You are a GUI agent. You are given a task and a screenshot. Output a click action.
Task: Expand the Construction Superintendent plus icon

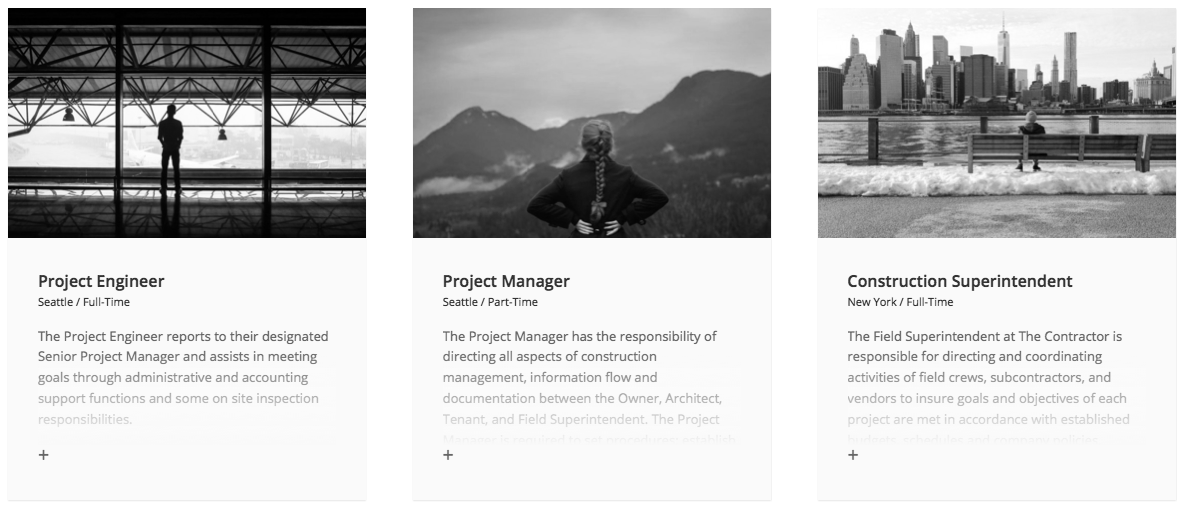853,454
